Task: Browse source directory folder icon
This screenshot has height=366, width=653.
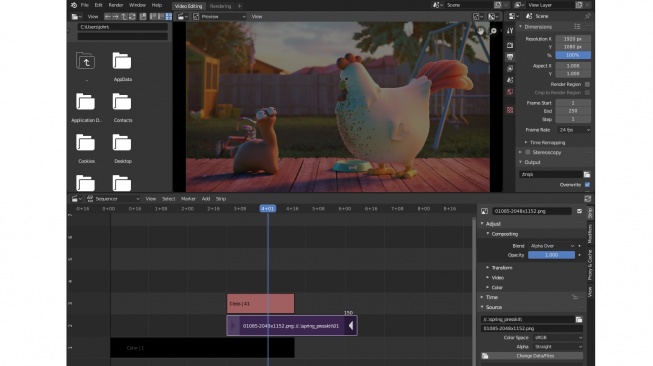Action: tap(579, 319)
